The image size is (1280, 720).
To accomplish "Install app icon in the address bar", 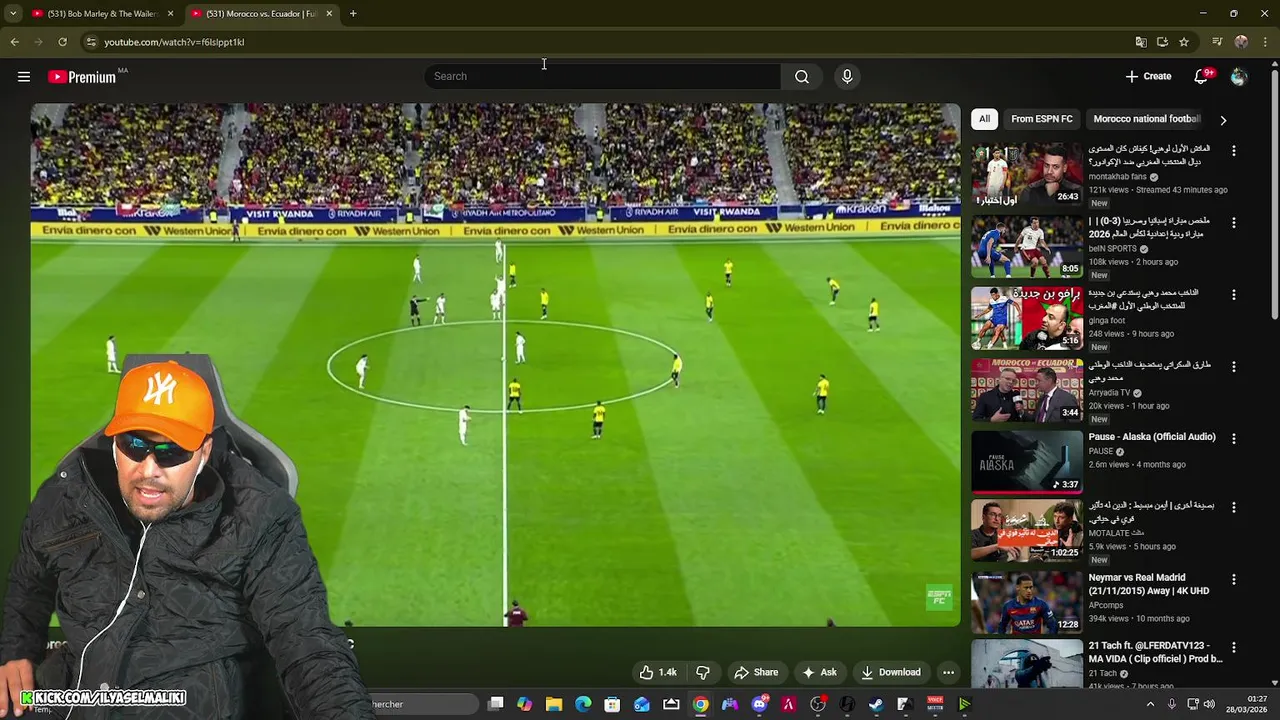I will (1162, 42).
